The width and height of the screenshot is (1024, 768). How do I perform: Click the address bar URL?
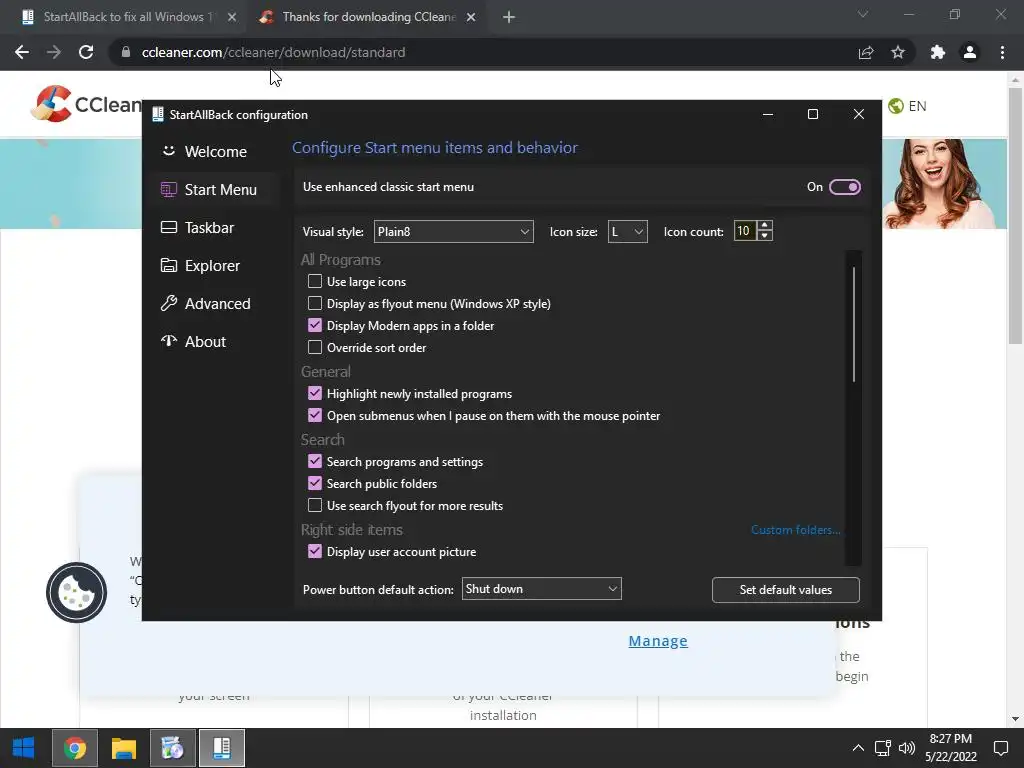pyautogui.click(x=274, y=52)
